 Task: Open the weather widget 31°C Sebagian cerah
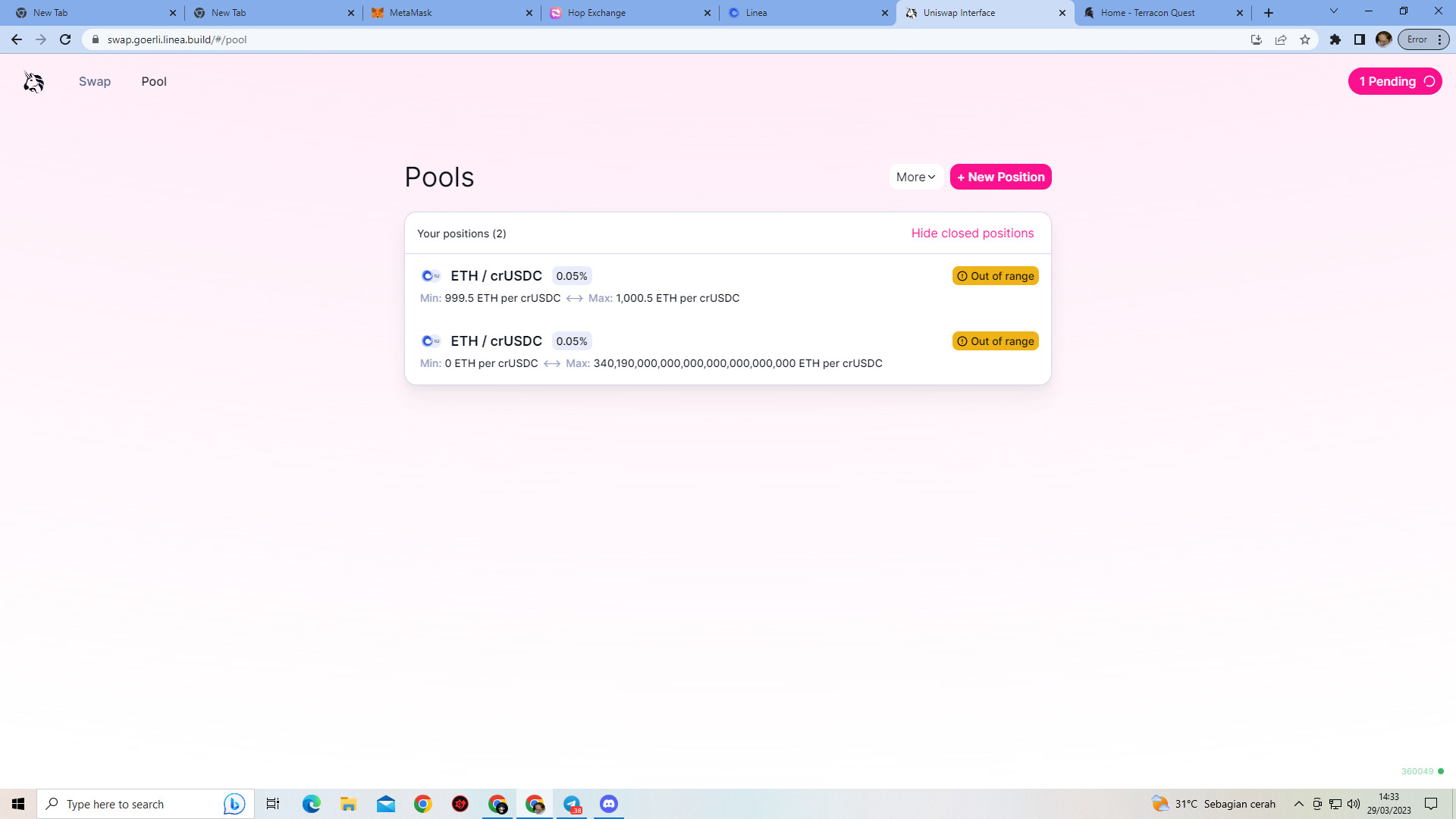click(x=1213, y=804)
